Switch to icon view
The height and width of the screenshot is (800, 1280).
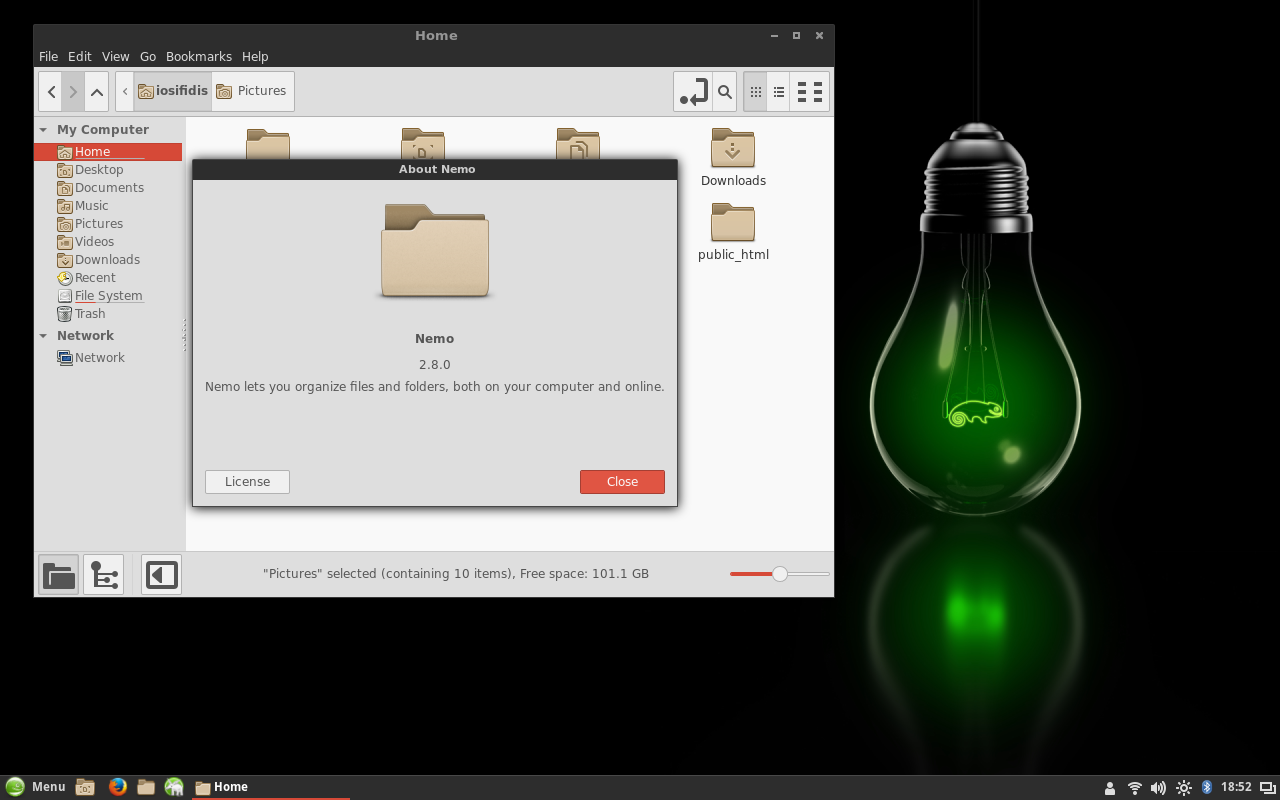[756, 92]
